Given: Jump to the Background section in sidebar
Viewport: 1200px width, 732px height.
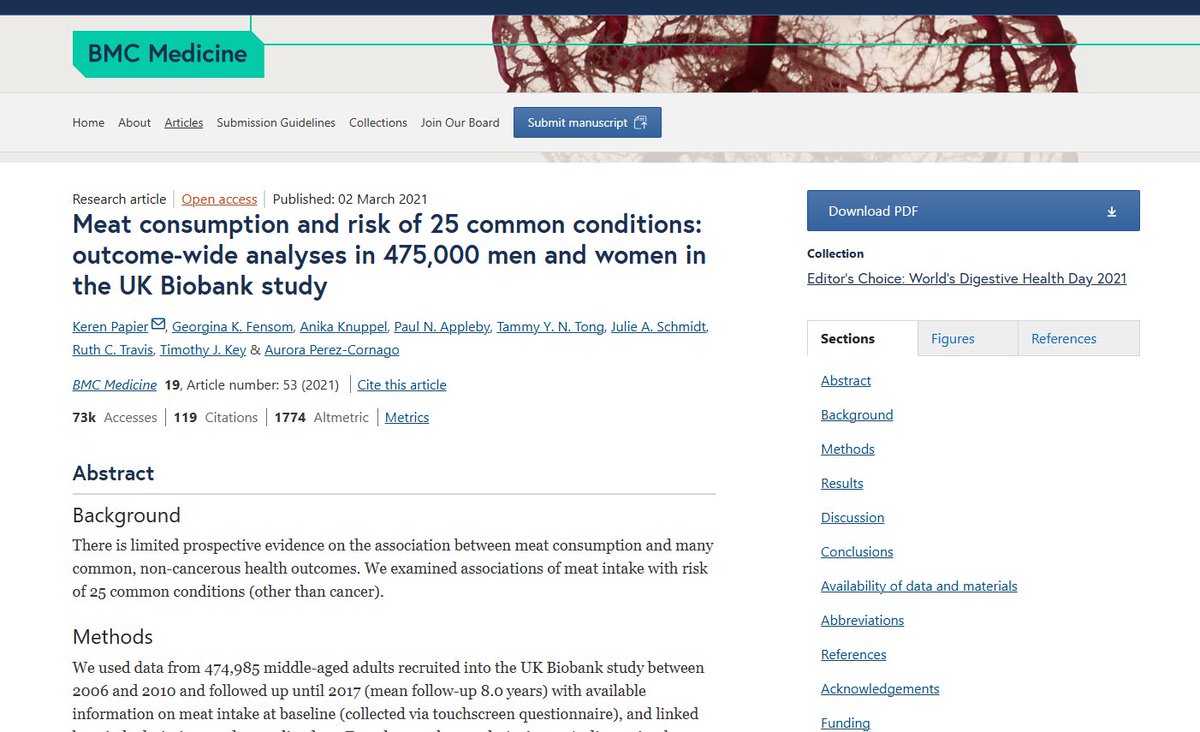Looking at the screenshot, I should click(857, 415).
